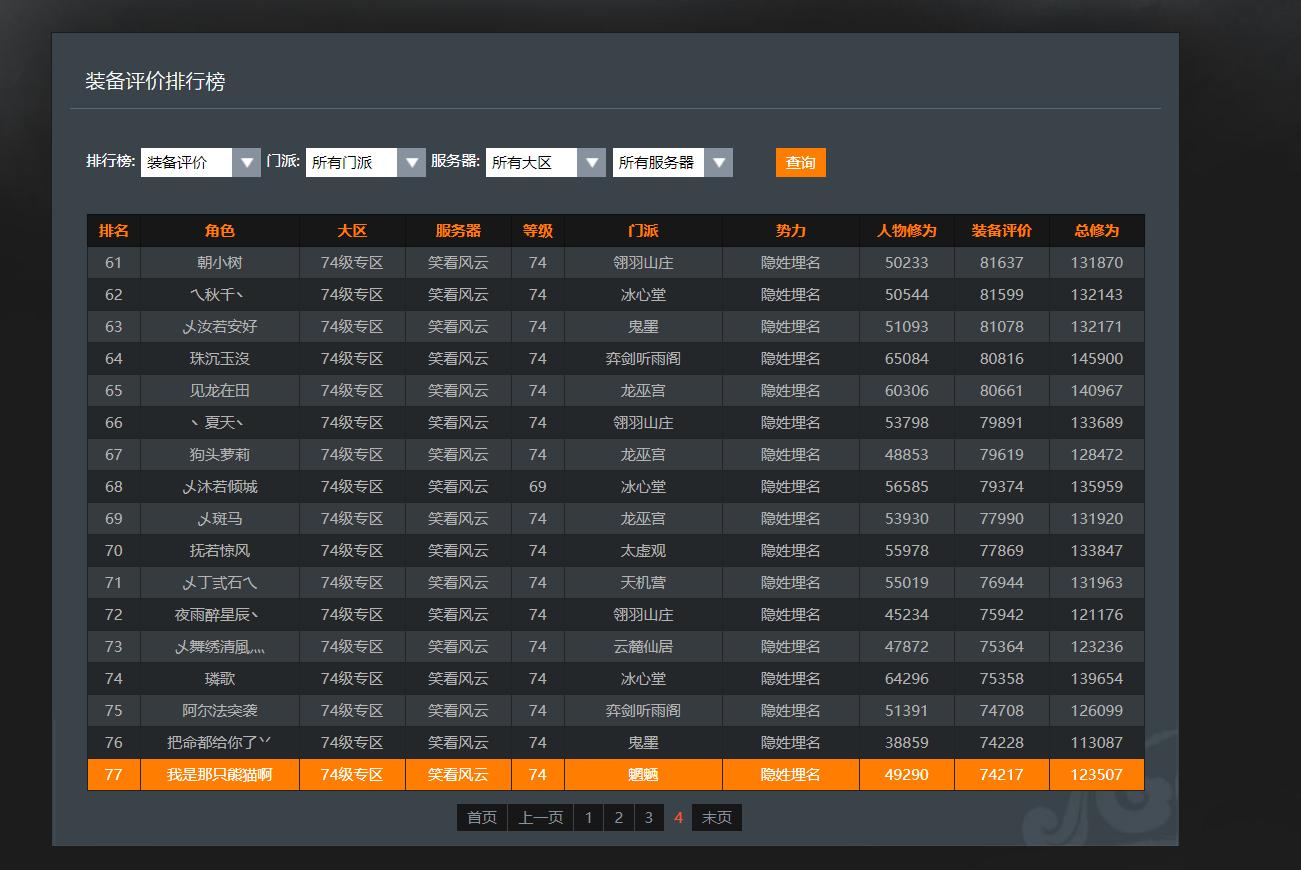Click the 服务器 column header
Viewport: 1301px width, 870px height.
coord(458,231)
